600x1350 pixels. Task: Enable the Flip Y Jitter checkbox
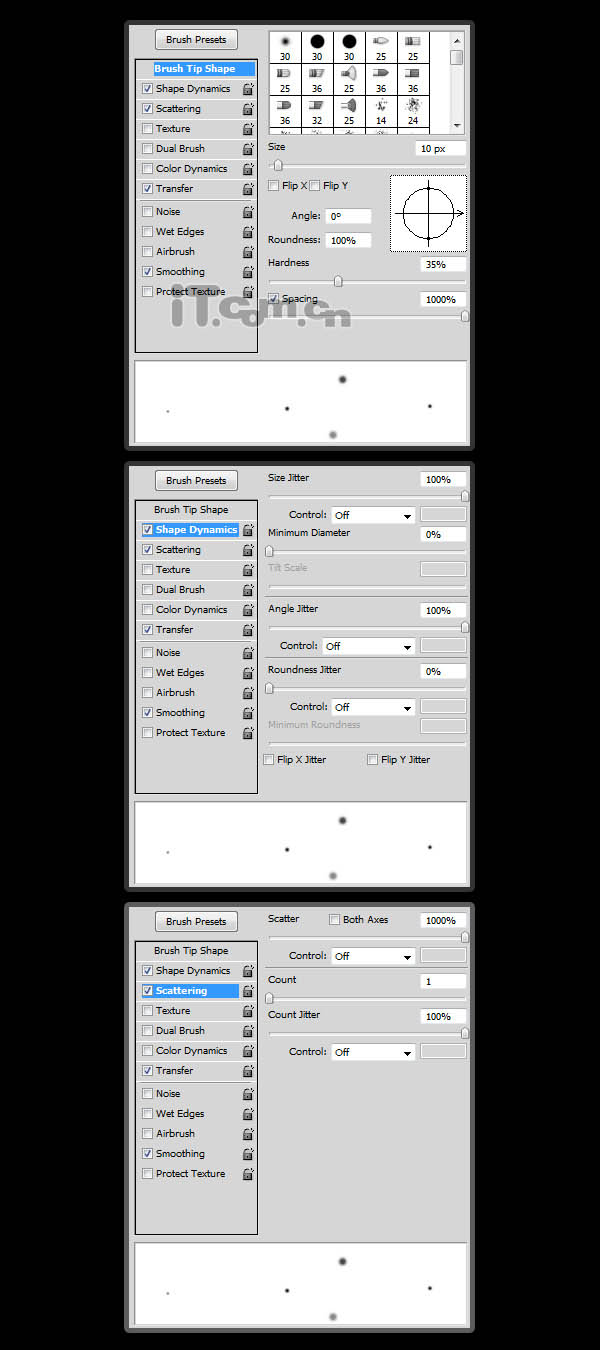point(373,760)
